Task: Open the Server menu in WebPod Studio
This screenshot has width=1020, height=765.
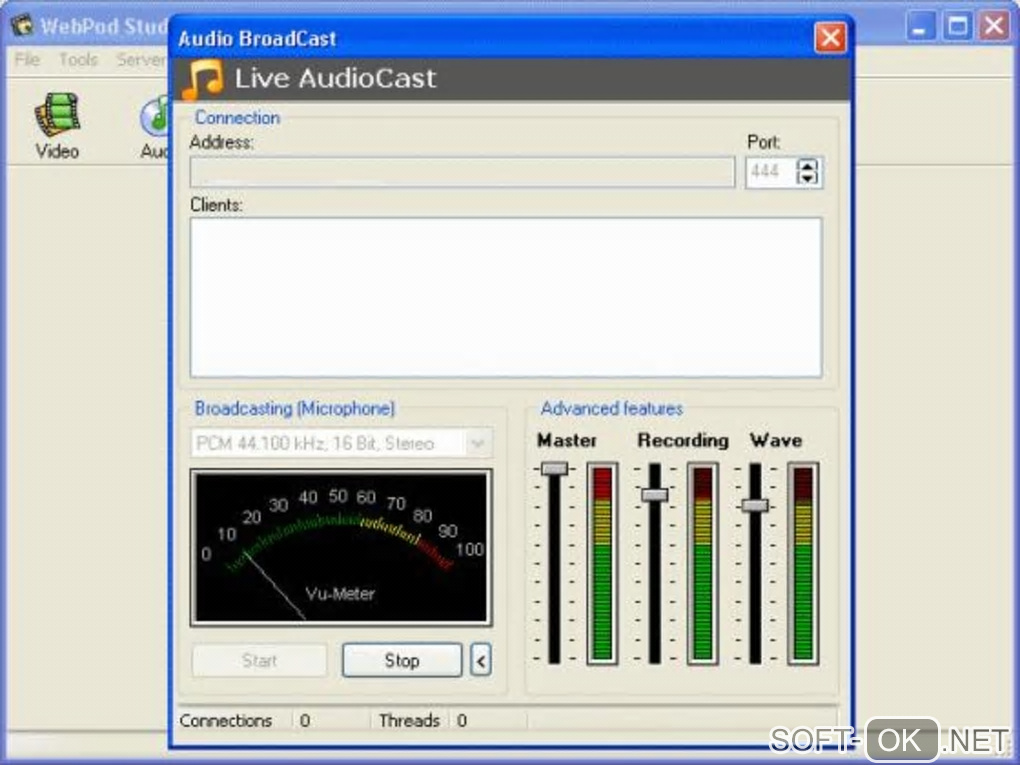Action: click(141, 60)
